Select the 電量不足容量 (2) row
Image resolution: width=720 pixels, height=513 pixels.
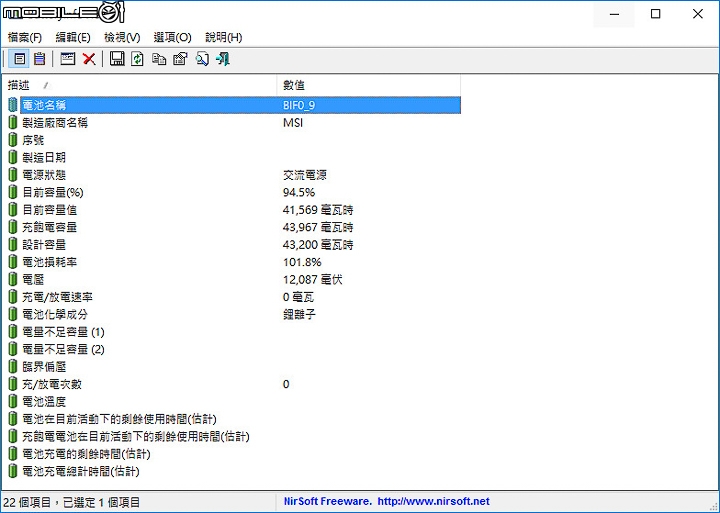(234, 350)
